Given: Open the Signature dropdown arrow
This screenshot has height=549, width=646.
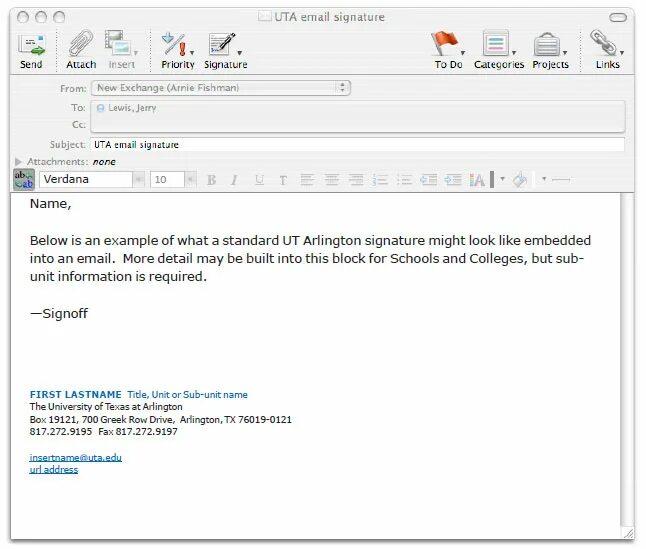Looking at the screenshot, I should pyautogui.click(x=239, y=53).
